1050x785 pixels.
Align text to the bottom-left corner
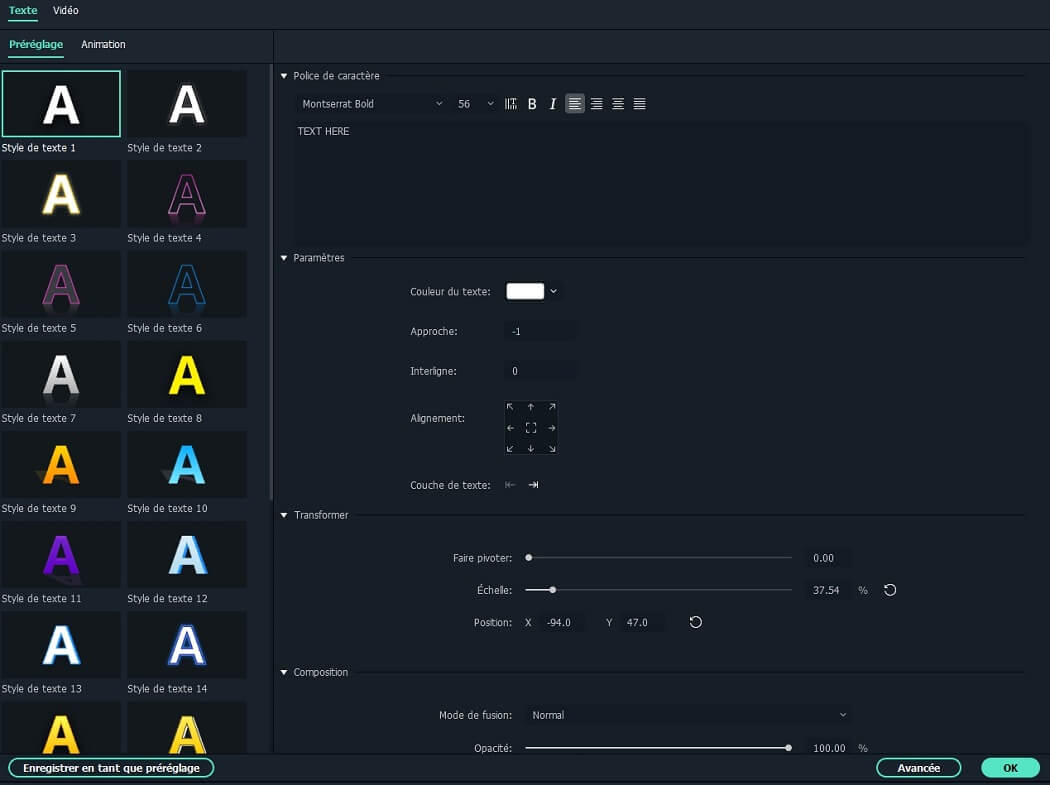point(510,449)
